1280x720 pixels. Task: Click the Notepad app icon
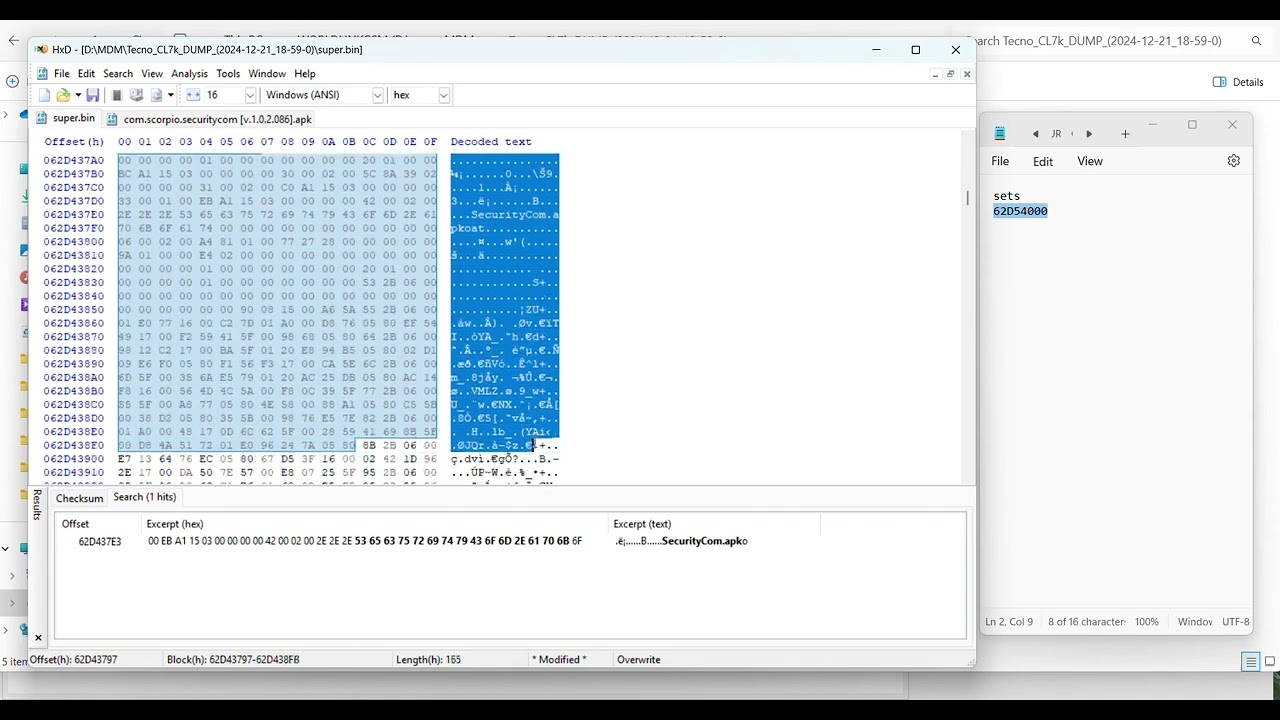point(999,133)
